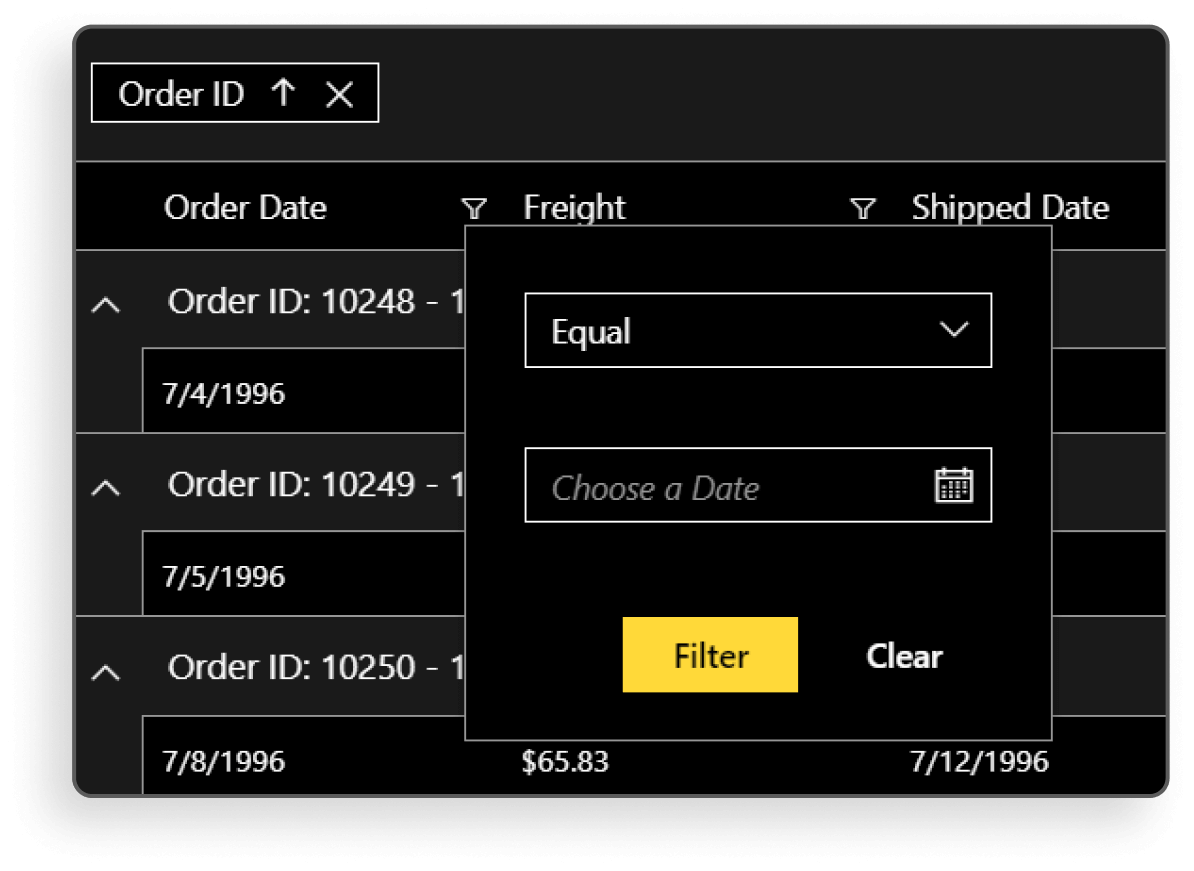This screenshot has height=871, width=1194.
Task: Sort by the Order Date column header
Action: (x=246, y=208)
